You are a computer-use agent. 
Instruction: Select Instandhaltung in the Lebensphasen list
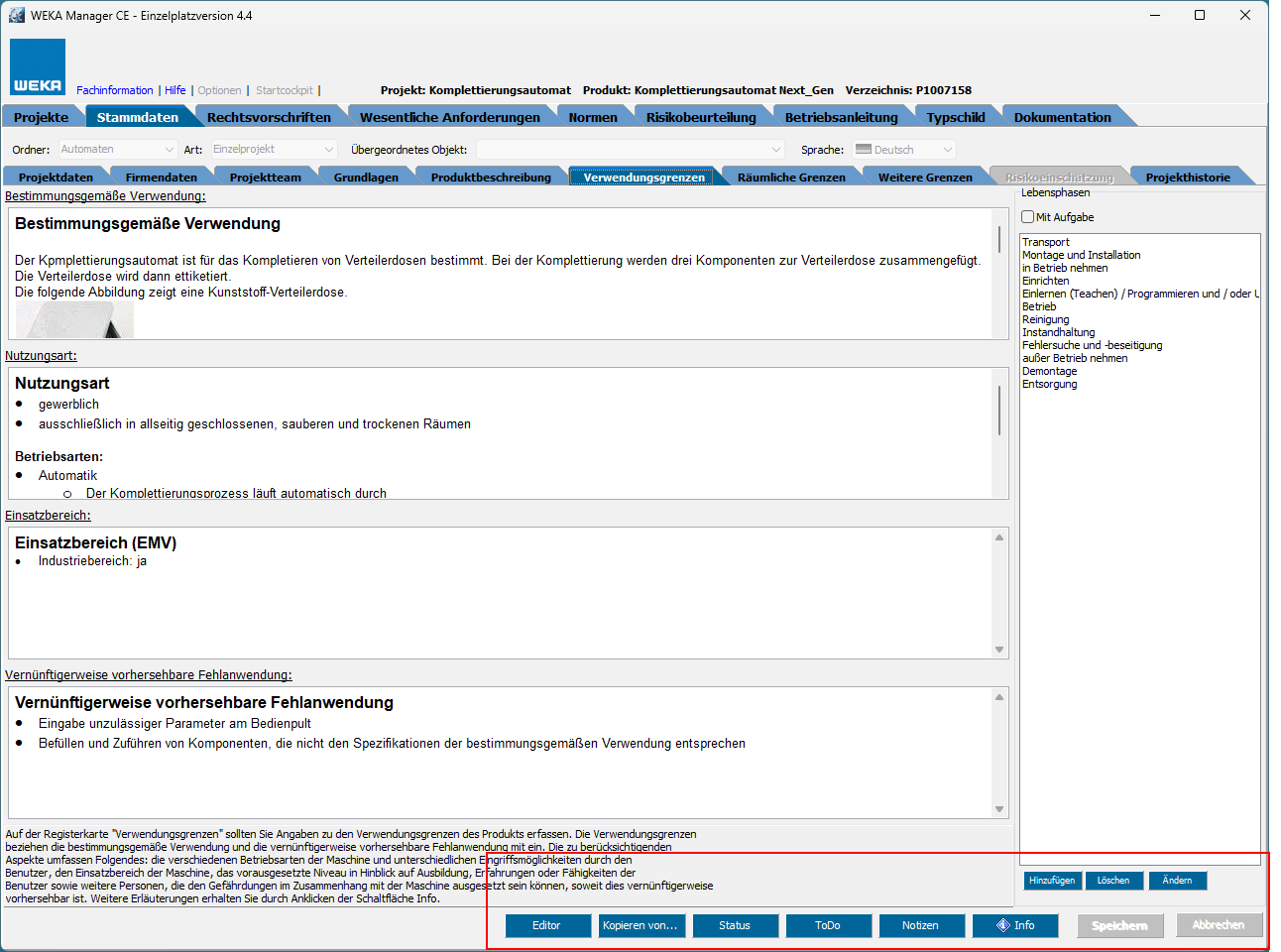pyautogui.click(x=1058, y=333)
